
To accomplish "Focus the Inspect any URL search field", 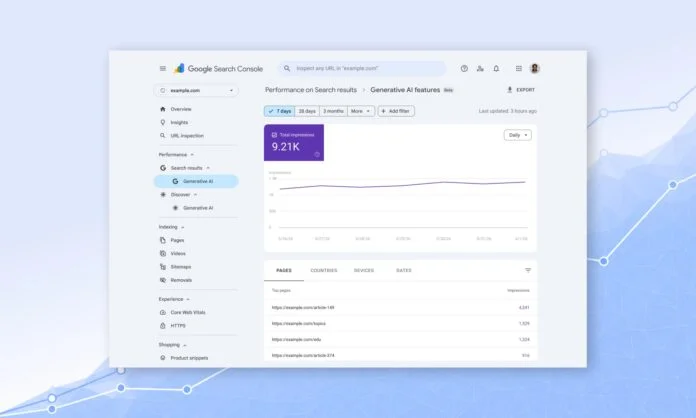I will coord(362,68).
